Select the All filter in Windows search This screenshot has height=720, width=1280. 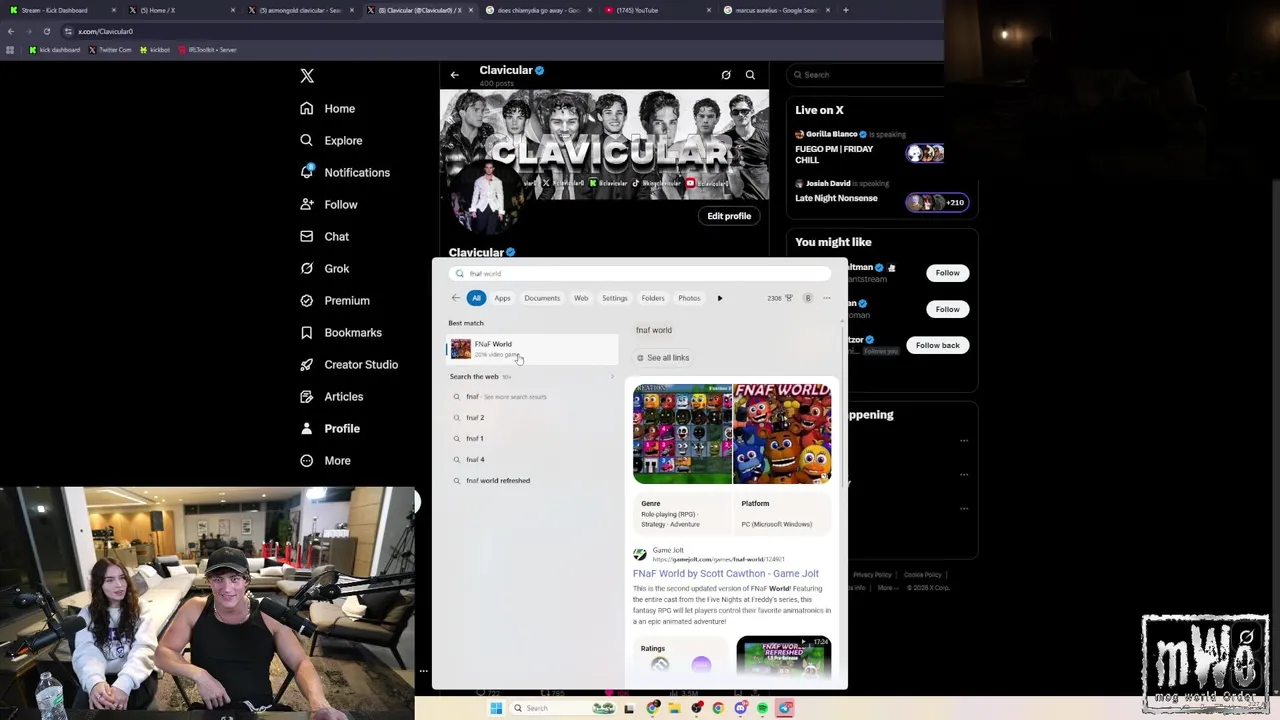point(476,298)
